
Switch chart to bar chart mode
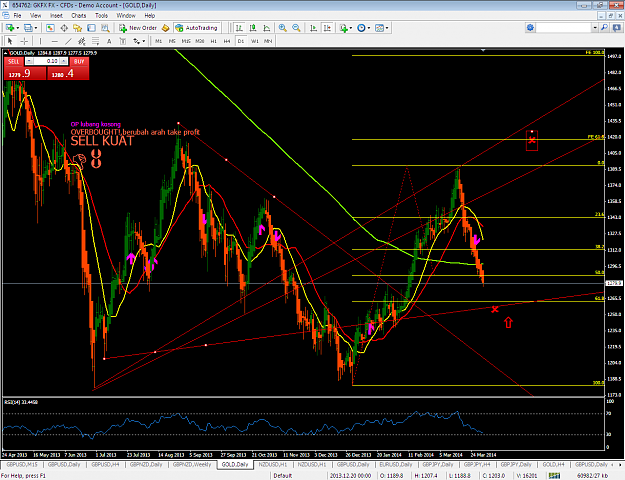239,28
